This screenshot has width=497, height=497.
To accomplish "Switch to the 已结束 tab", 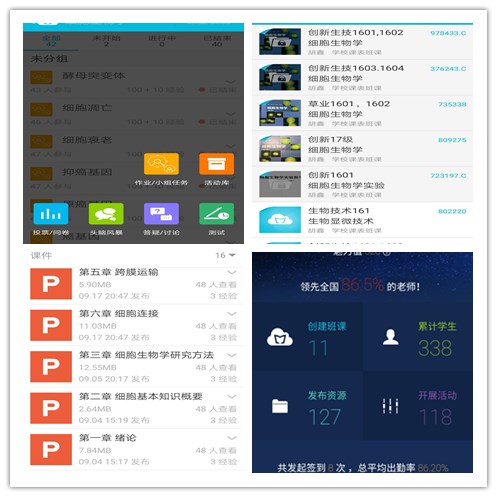I will click(x=217, y=41).
